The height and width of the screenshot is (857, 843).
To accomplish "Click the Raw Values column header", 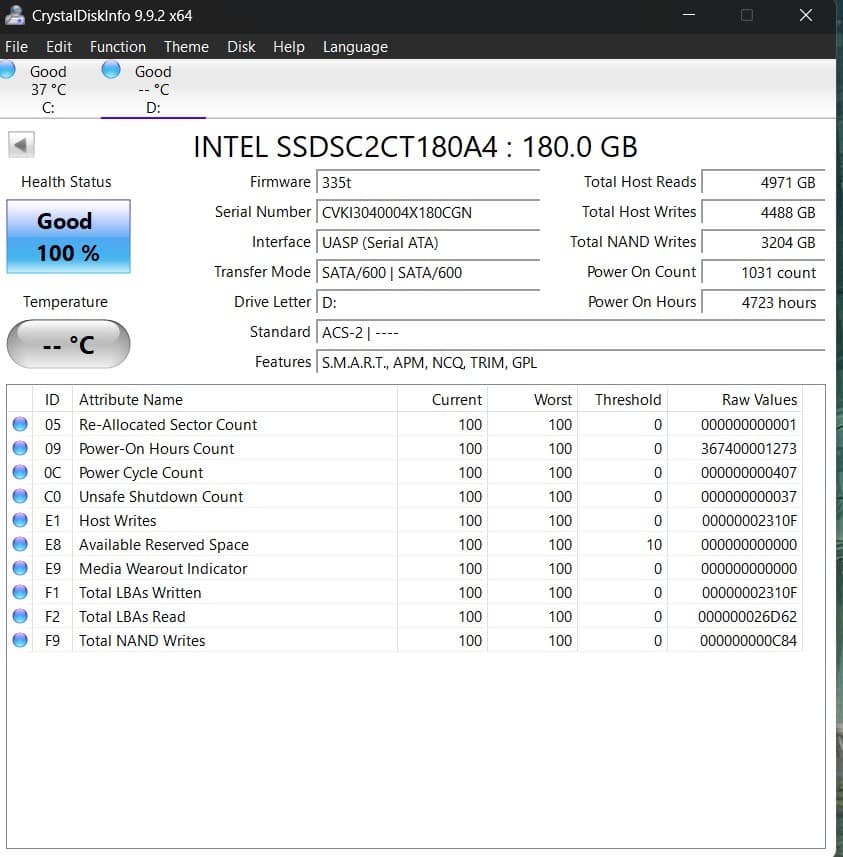I will (x=735, y=400).
